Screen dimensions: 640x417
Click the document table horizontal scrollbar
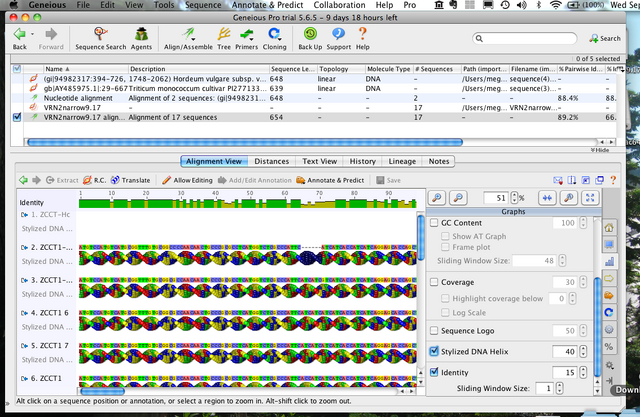(x=245, y=142)
